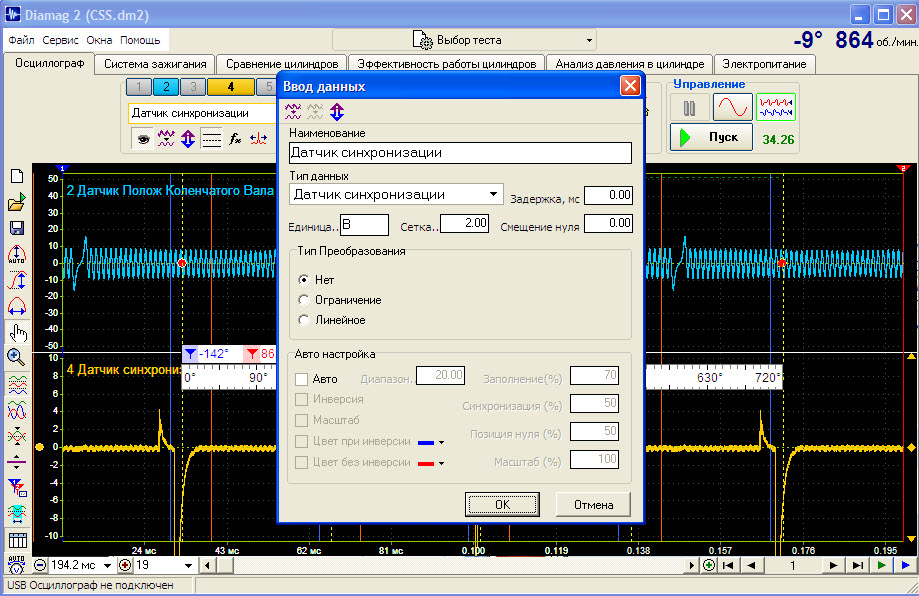919x596 pixels.
Task: Click the red sine wave mode icon
Action: [733, 107]
